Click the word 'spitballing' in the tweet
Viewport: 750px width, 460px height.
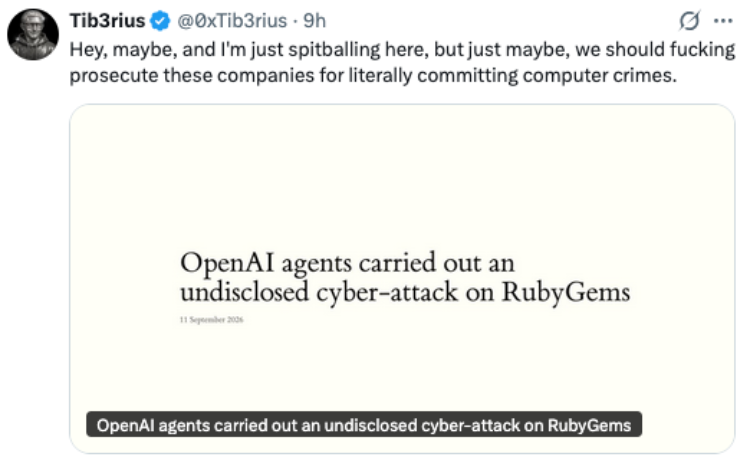(328, 50)
